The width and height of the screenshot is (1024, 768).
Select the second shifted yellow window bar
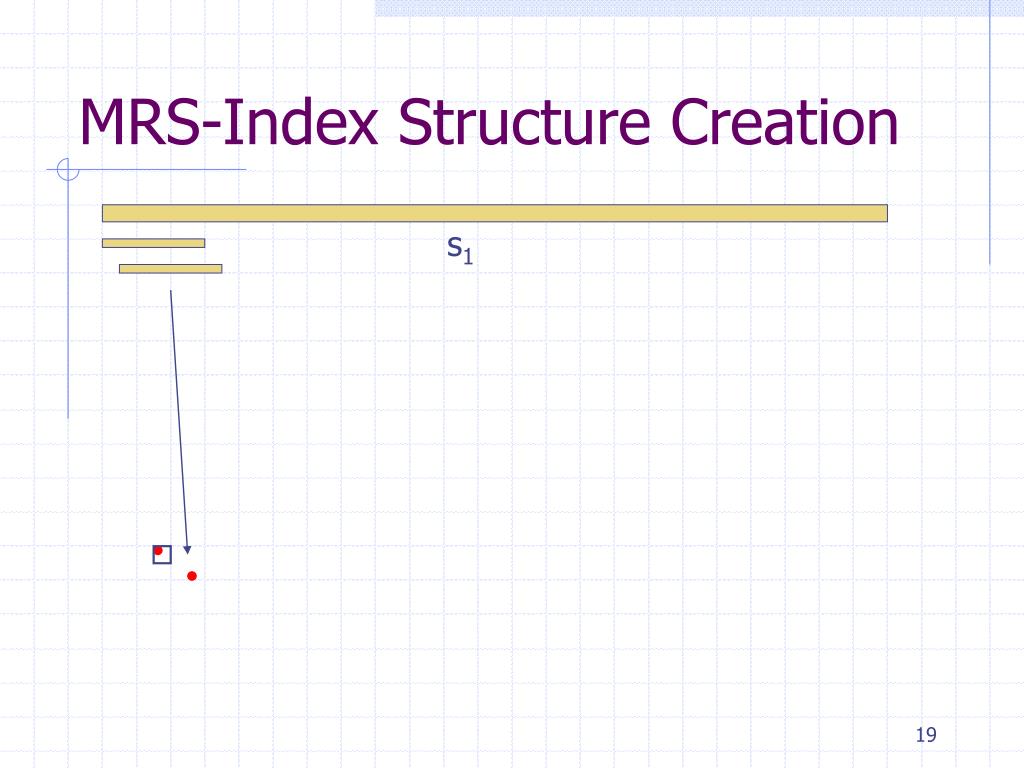tap(170, 268)
